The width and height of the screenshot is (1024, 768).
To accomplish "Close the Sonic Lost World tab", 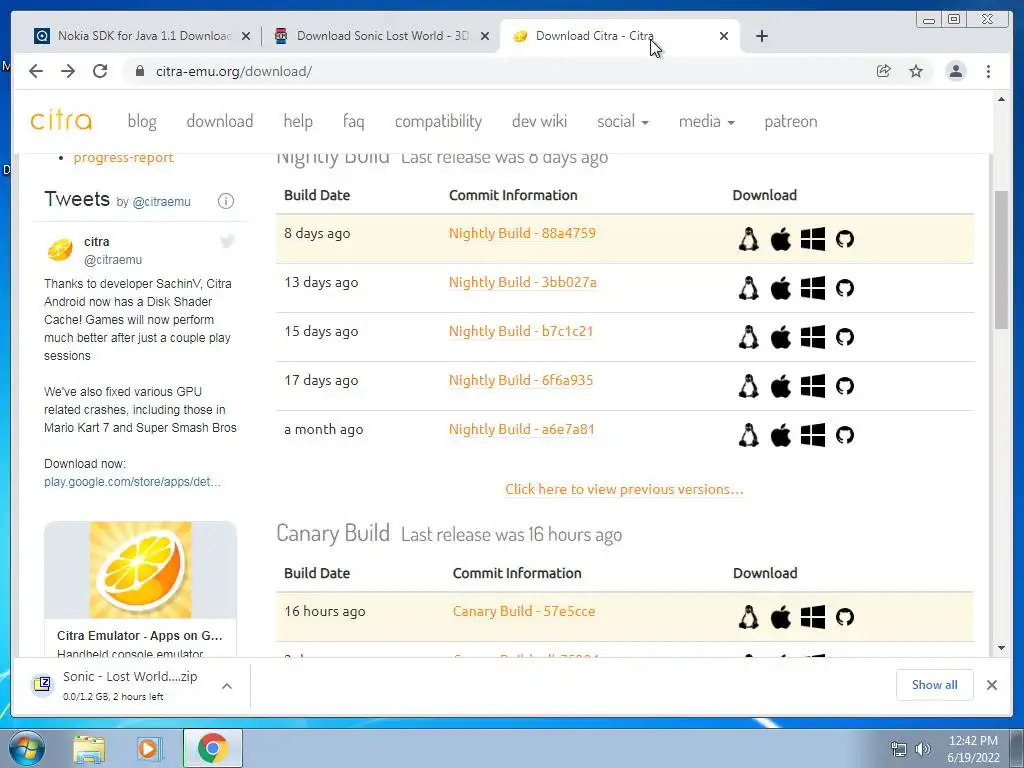I will [x=485, y=37].
